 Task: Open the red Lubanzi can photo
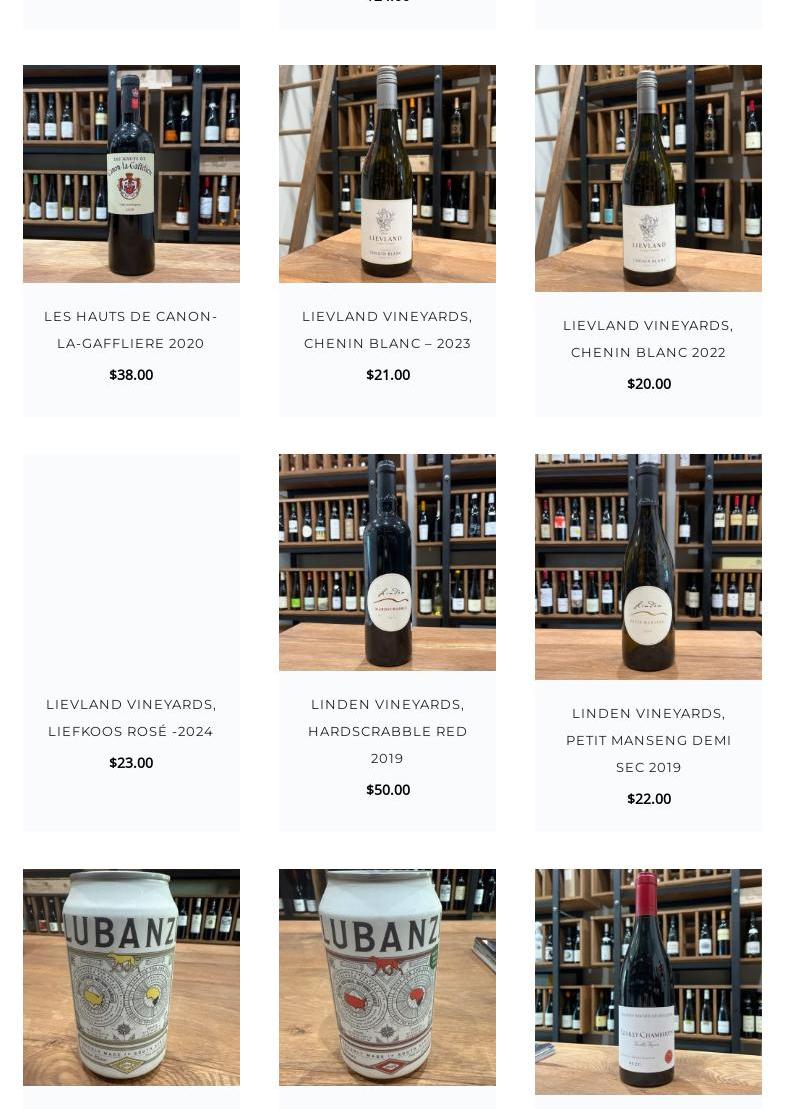click(x=387, y=977)
